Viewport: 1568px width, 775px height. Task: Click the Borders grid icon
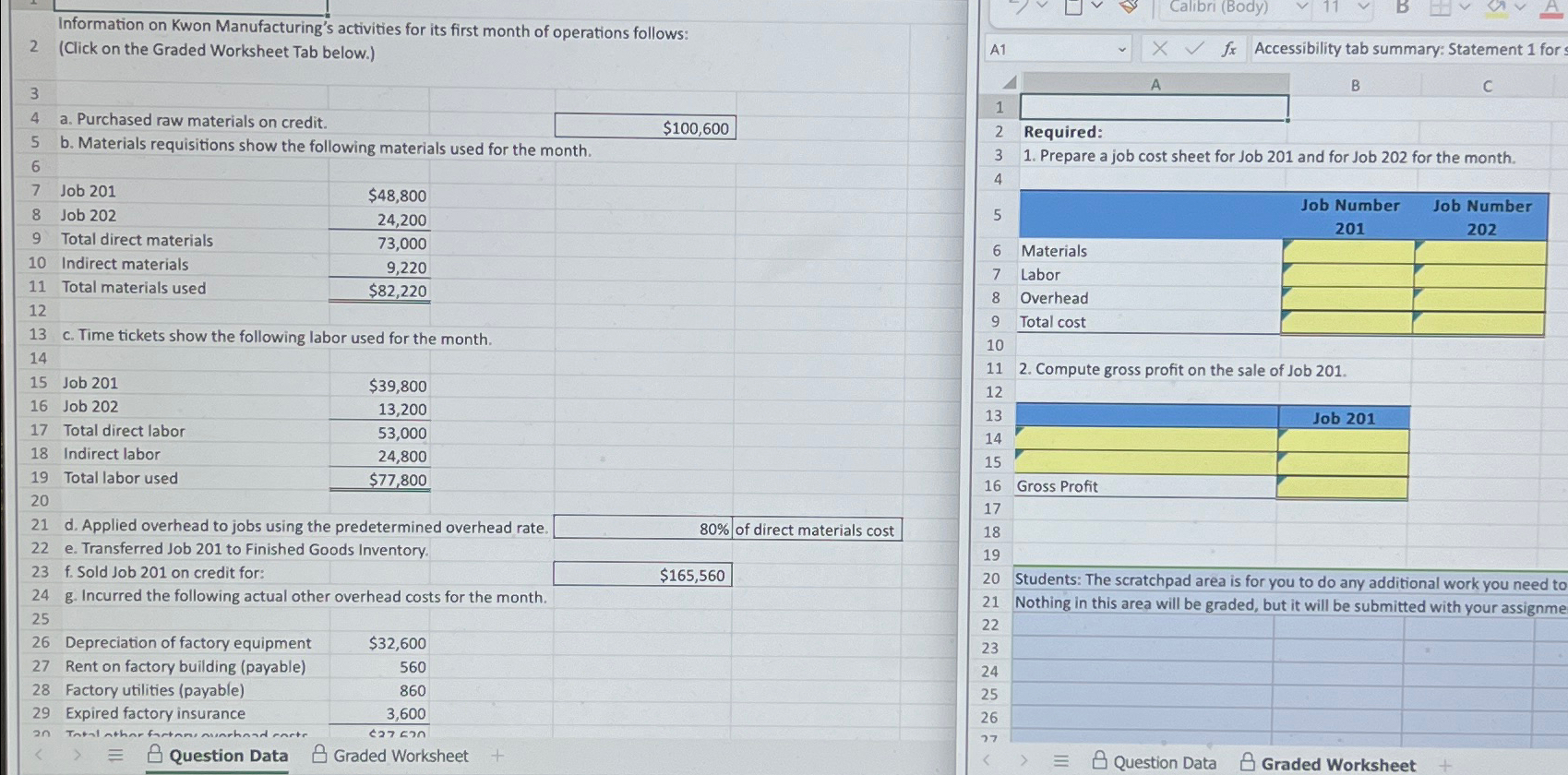click(x=1440, y=7)
